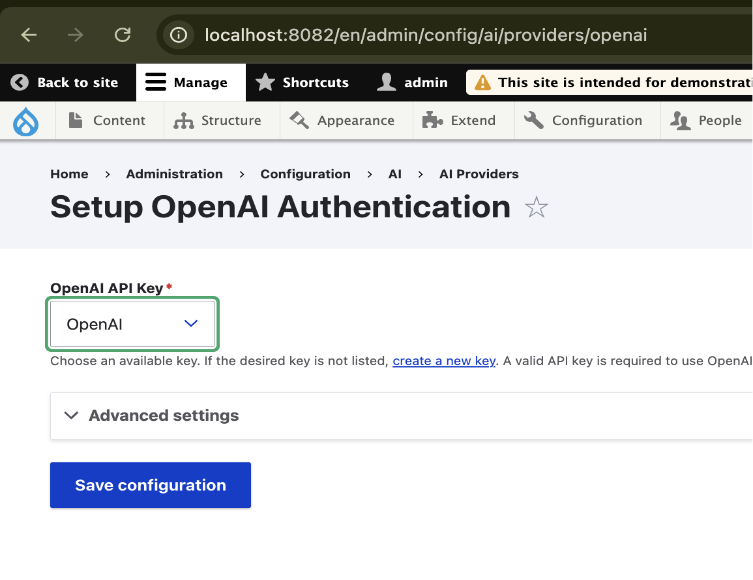Image resolution: width=753 pixels, height=580 pixels.
Task: Follow the Administration breadcrumb link
Action: click(x=174, y=174)
